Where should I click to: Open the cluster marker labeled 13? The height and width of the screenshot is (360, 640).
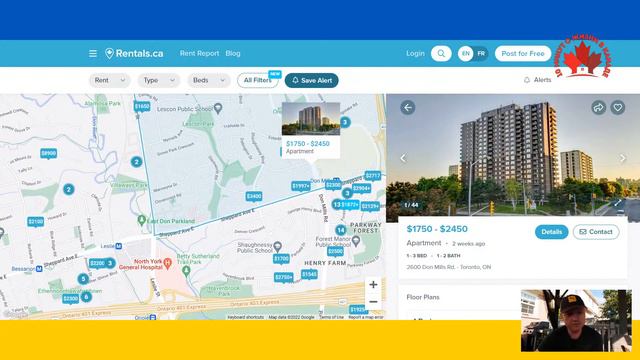click(x=337, y=204)
